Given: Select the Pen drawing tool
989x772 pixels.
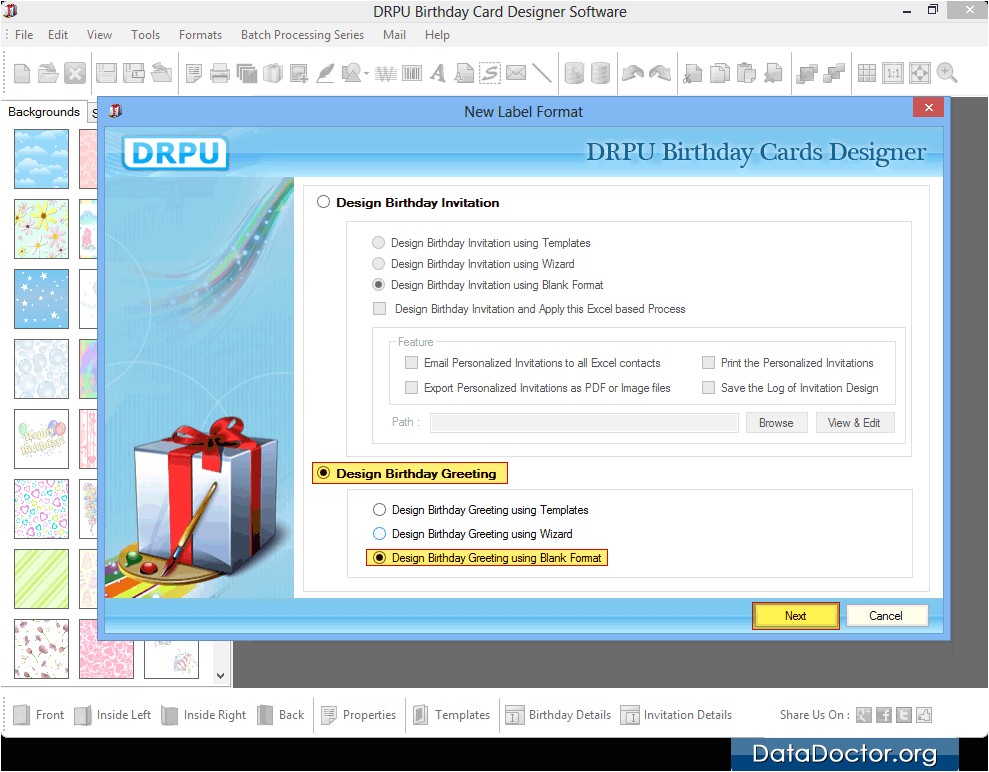Looking at the screenshot, I should (325, 73).
